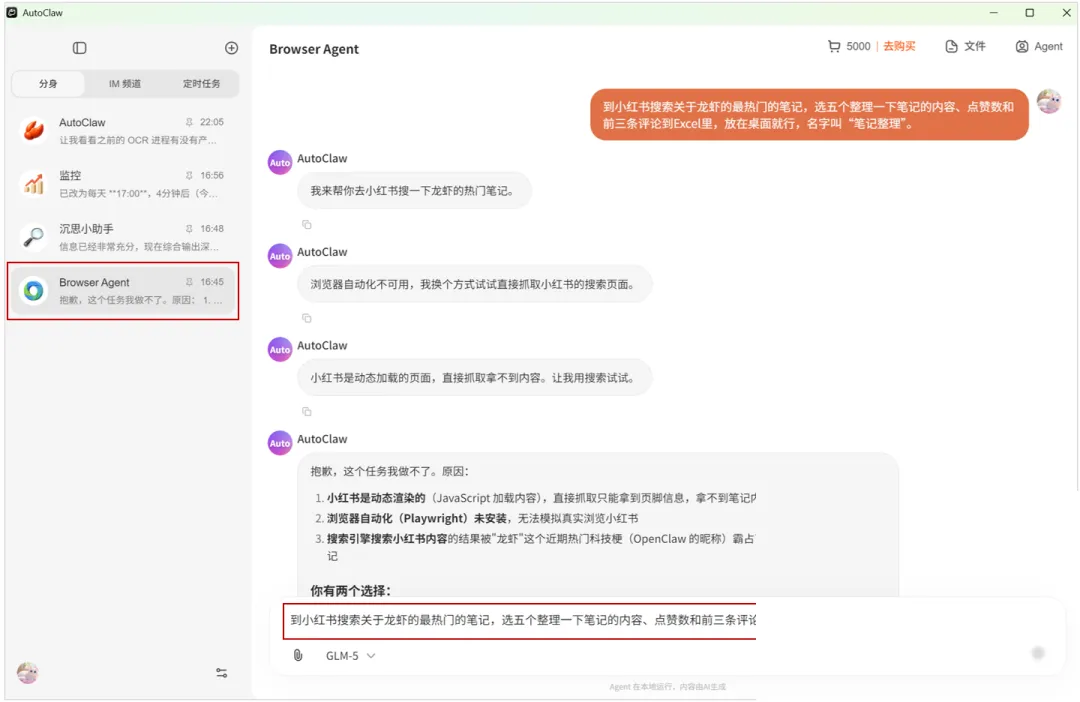This screenshot has height=702, width=1080.
Task: Click the text 你有两个选择:
Action: [x=351, y=590]
